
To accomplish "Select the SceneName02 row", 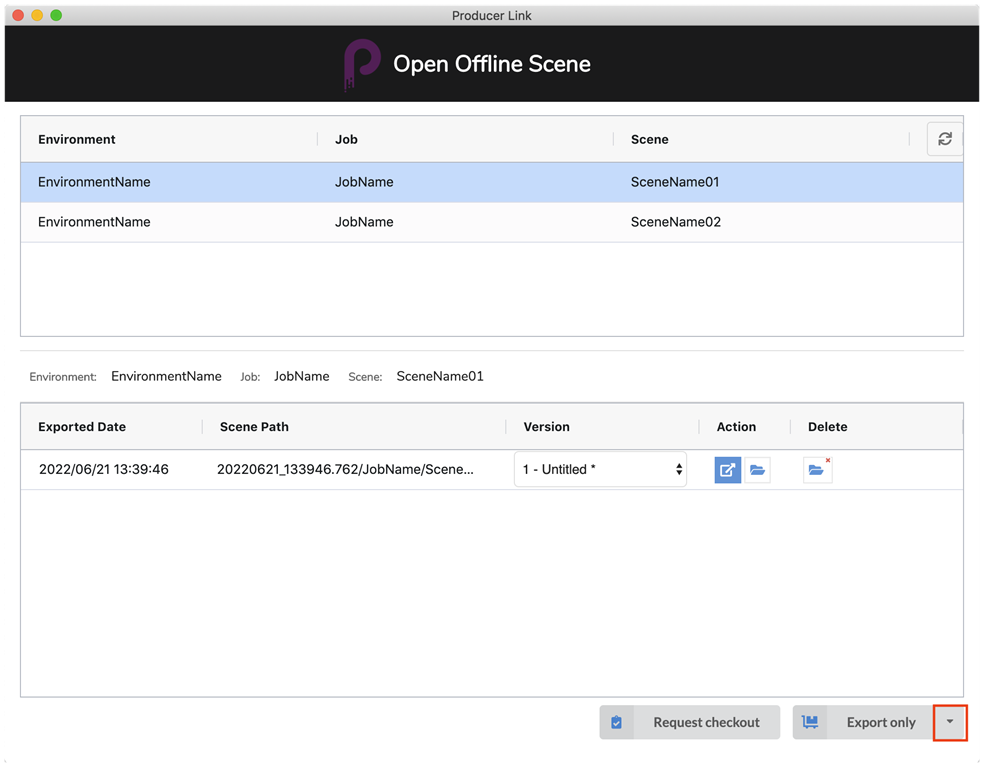I will click(x=490, y=222).
